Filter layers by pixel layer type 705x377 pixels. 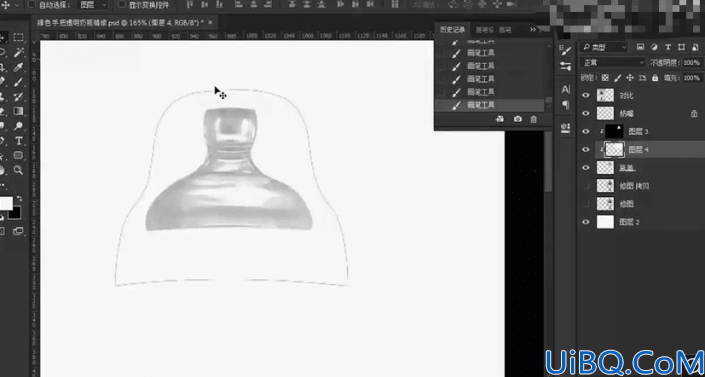point(641,47)
